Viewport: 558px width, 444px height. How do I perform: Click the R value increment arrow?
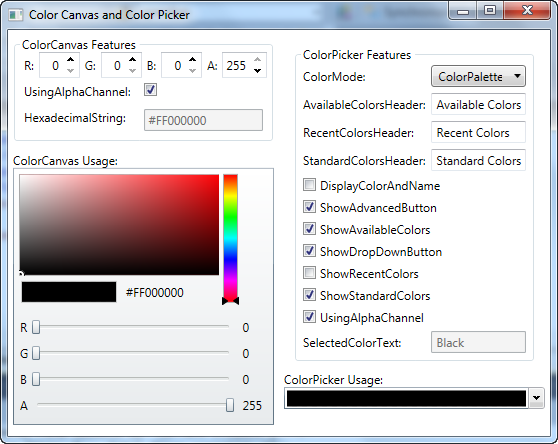[70, 60]
